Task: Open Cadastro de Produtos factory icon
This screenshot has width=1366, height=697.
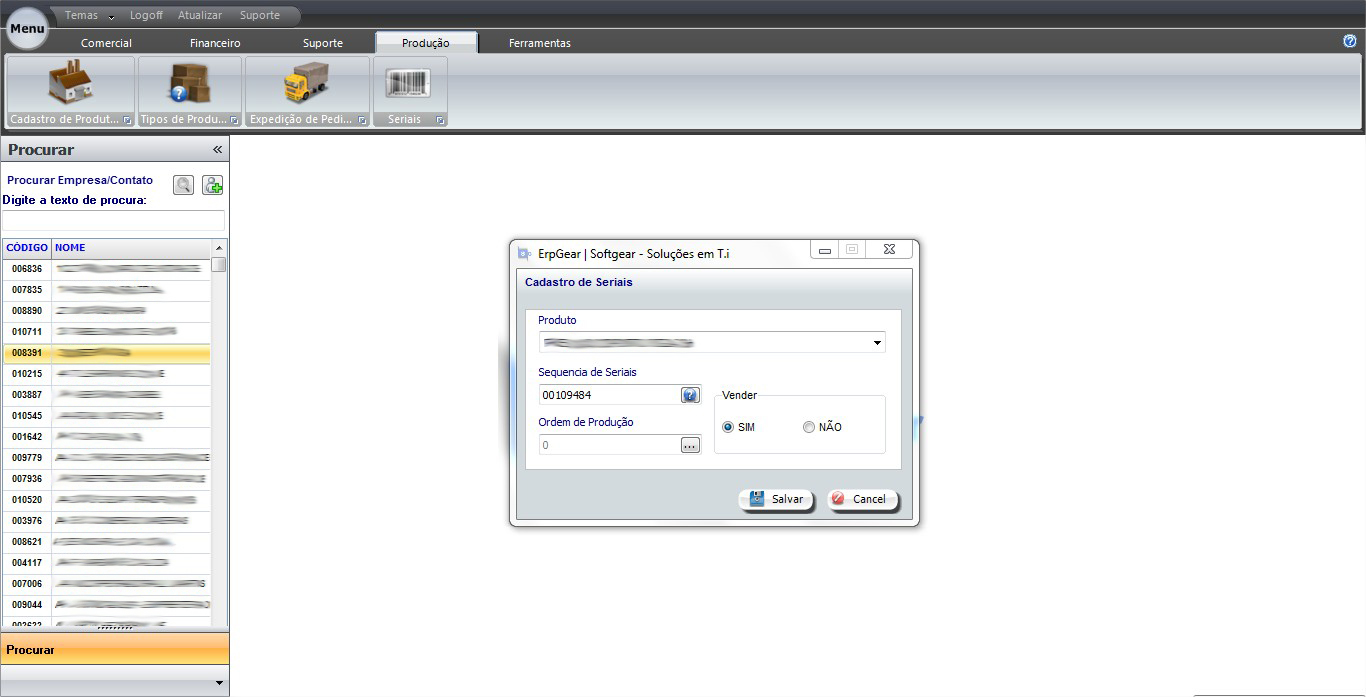Action: coord(70,84)
